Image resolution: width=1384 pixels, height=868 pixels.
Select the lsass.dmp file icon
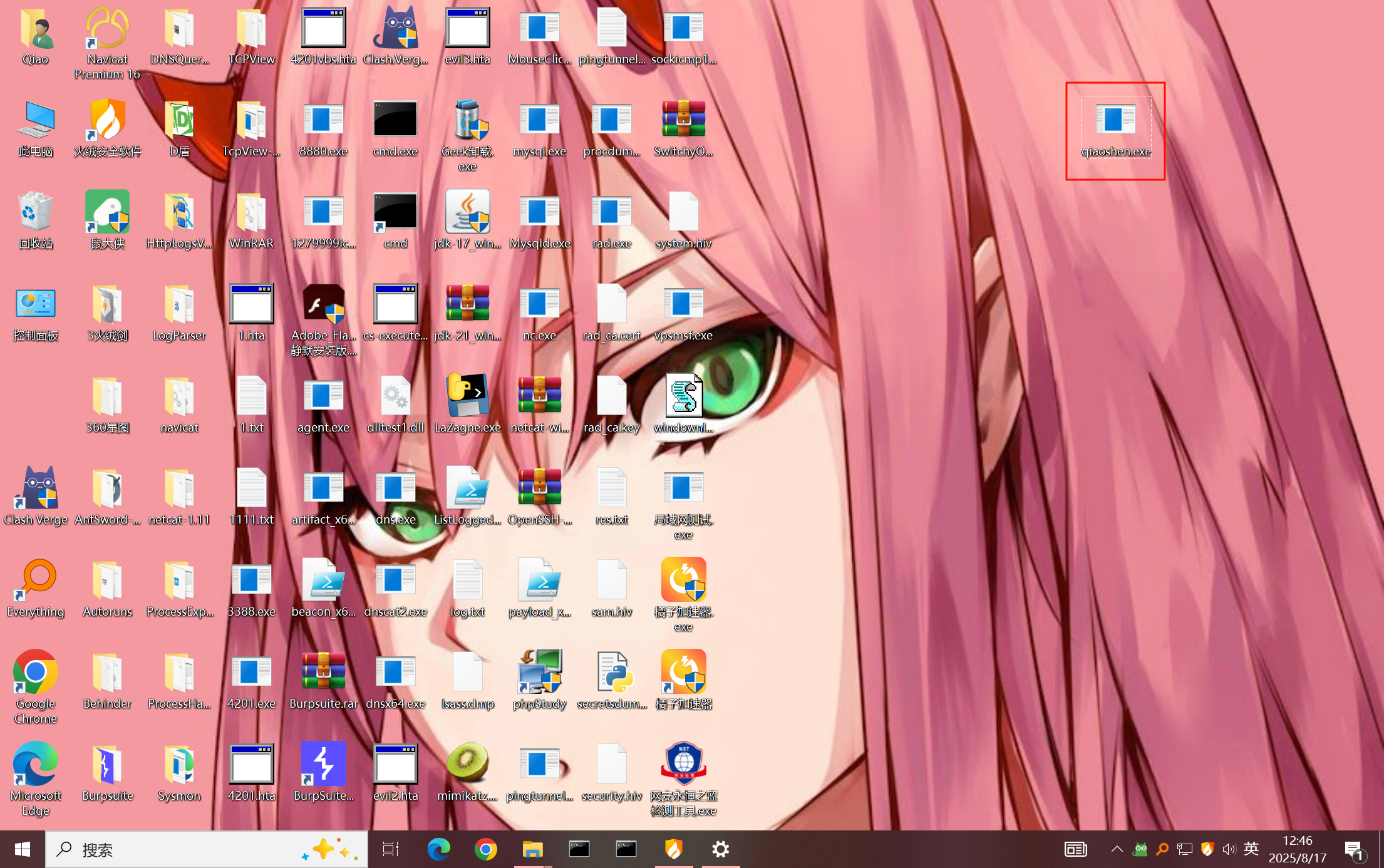coord(467,672)
